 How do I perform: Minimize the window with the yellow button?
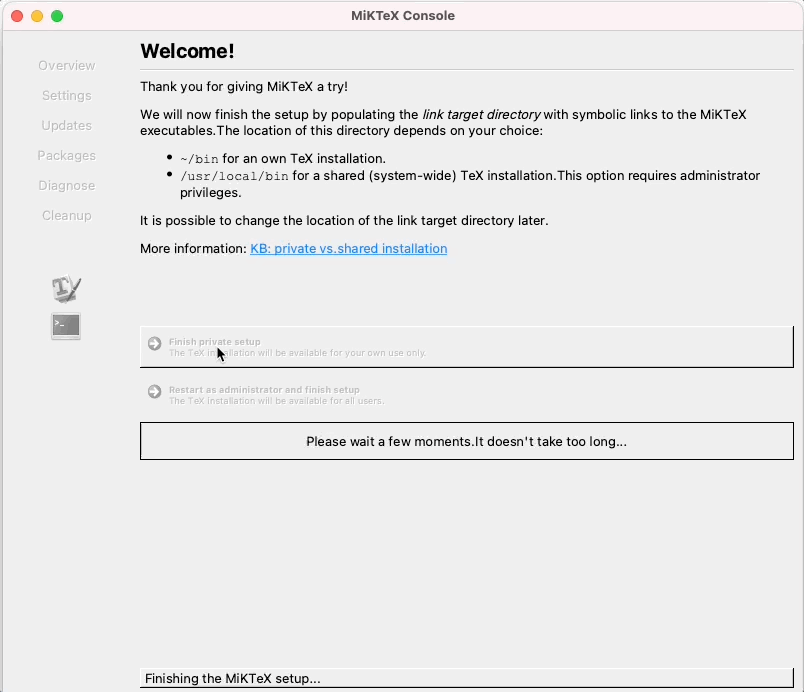point(37,16)
